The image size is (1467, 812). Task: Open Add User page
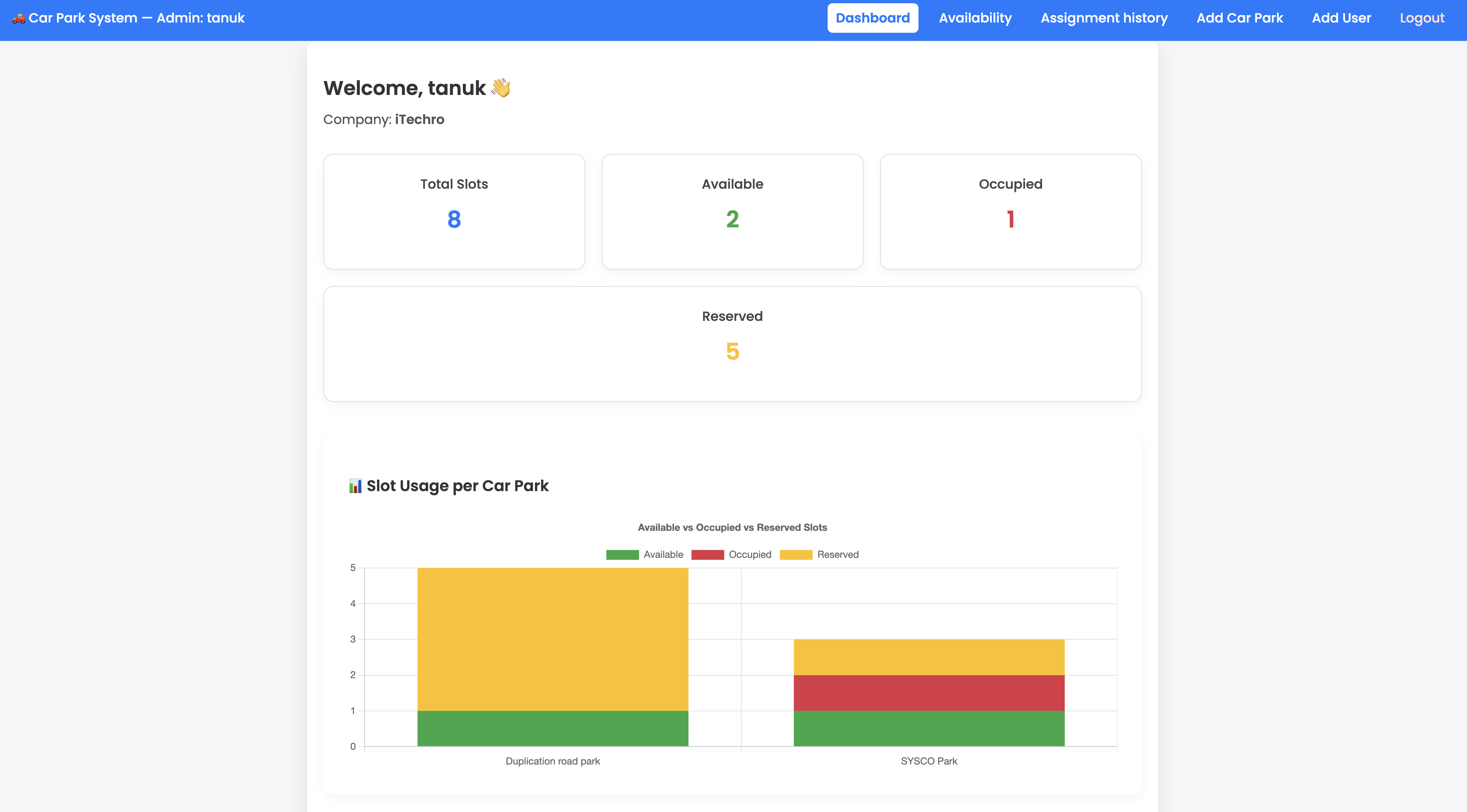point(1341,18)
